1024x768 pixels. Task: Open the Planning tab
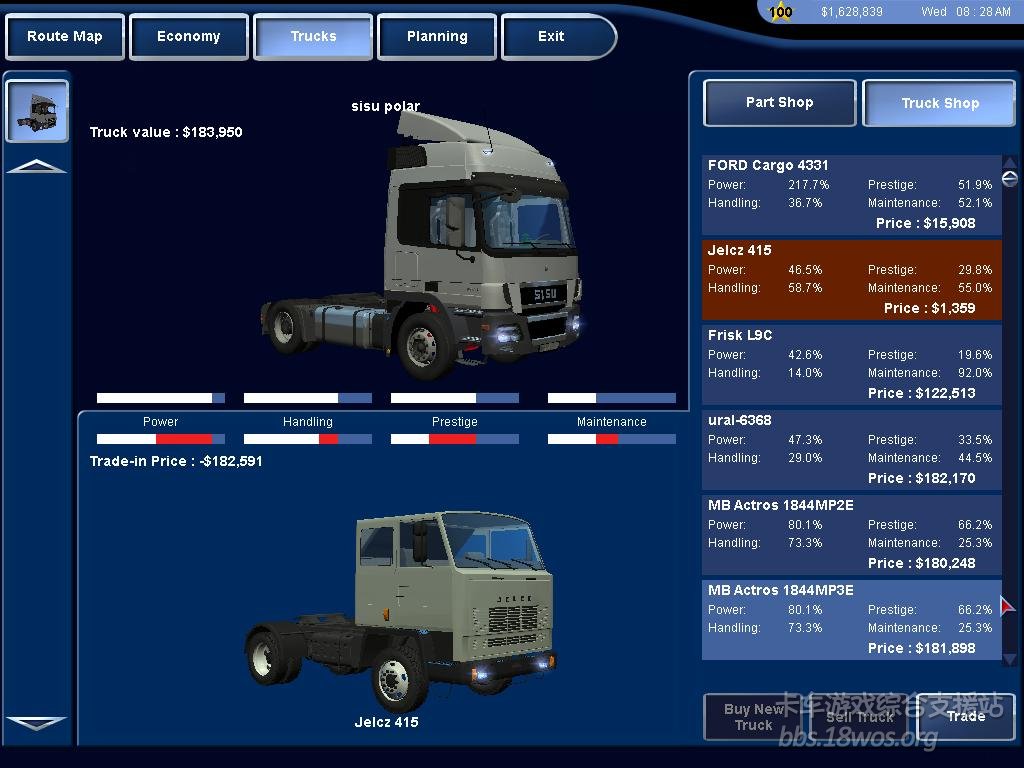pos(437,37)
